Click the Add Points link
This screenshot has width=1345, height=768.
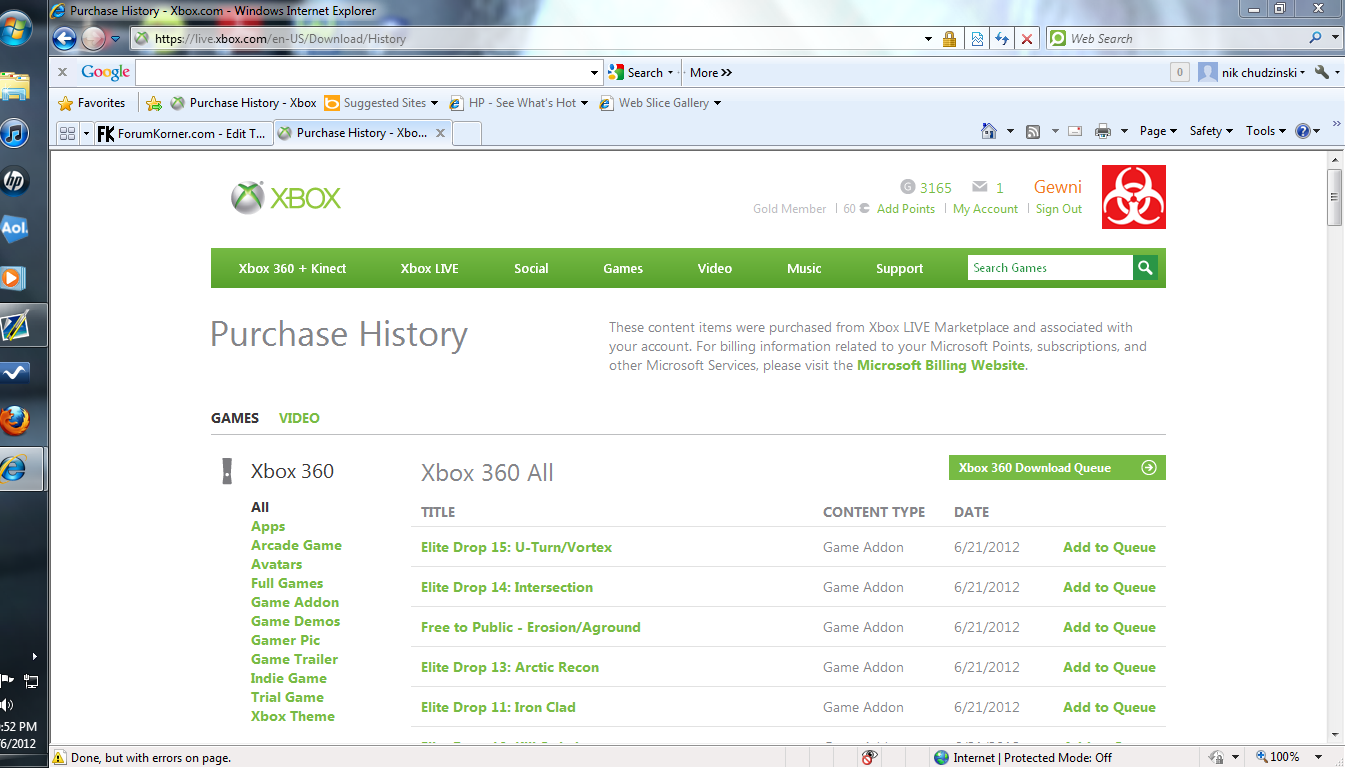pos(906,209)
